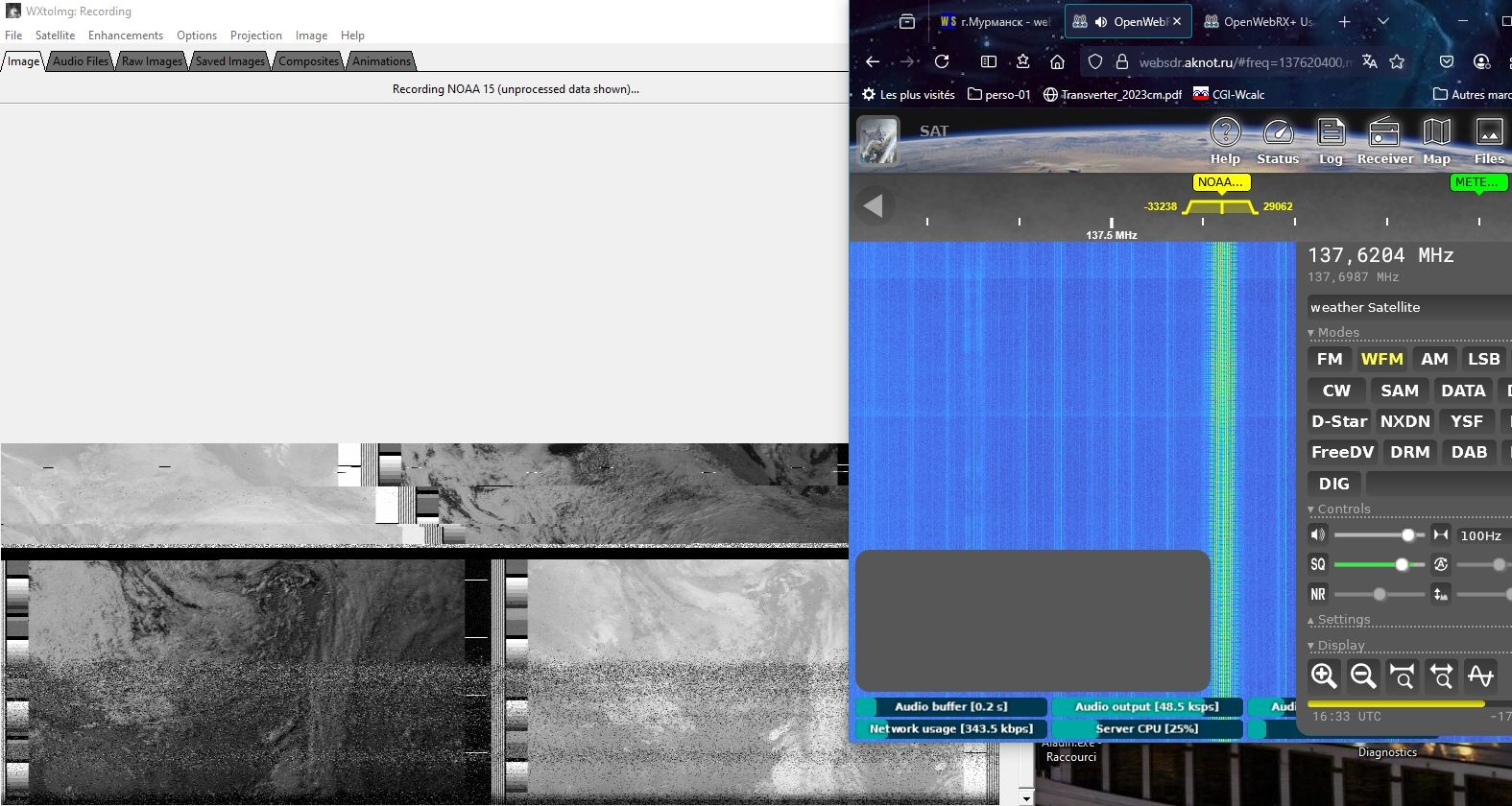Open the Map view
Viewport: 1512px width, 806px height.
1436,140
